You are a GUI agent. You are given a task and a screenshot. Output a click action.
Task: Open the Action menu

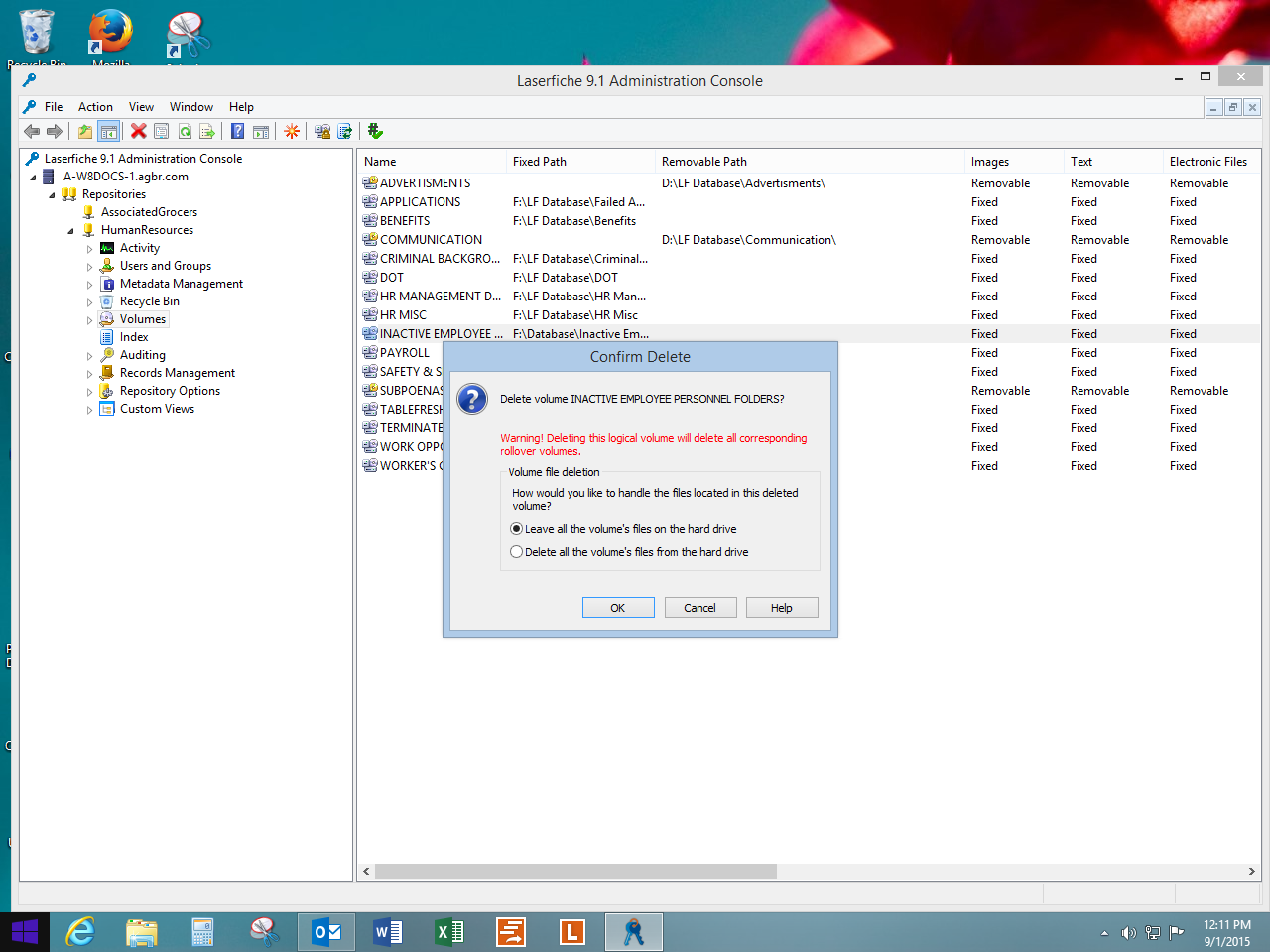point(95,107)
